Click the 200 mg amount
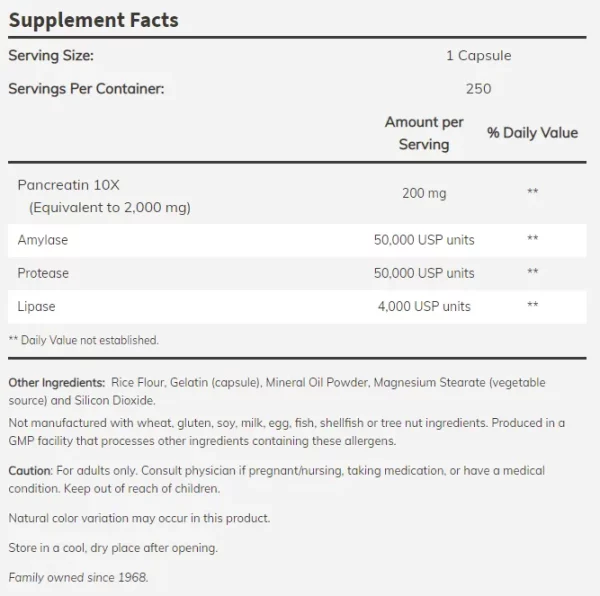 click(424, 193)
